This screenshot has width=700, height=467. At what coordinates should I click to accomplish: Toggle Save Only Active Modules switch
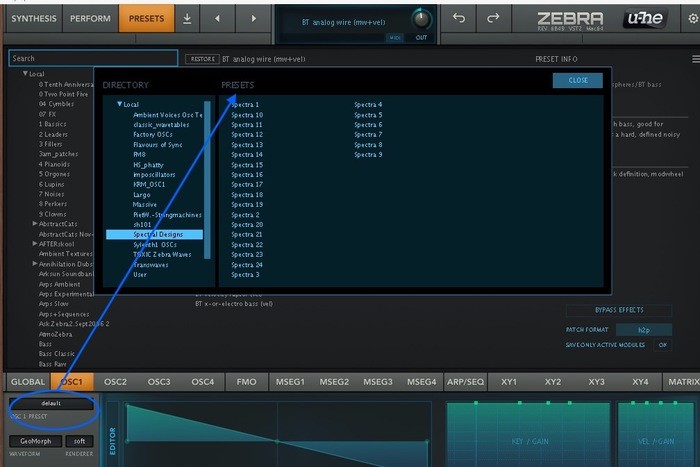click(x=662, y=345)
